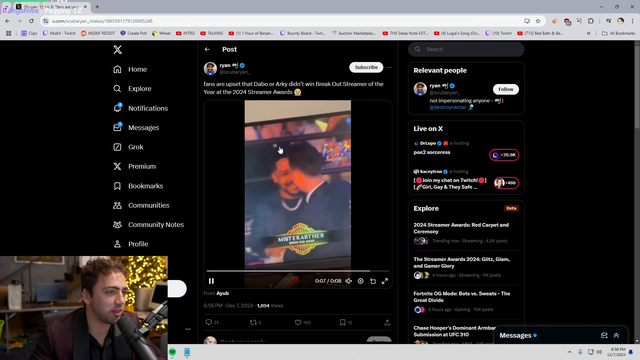Open Bounty Board bookmark

click(302, 33)
